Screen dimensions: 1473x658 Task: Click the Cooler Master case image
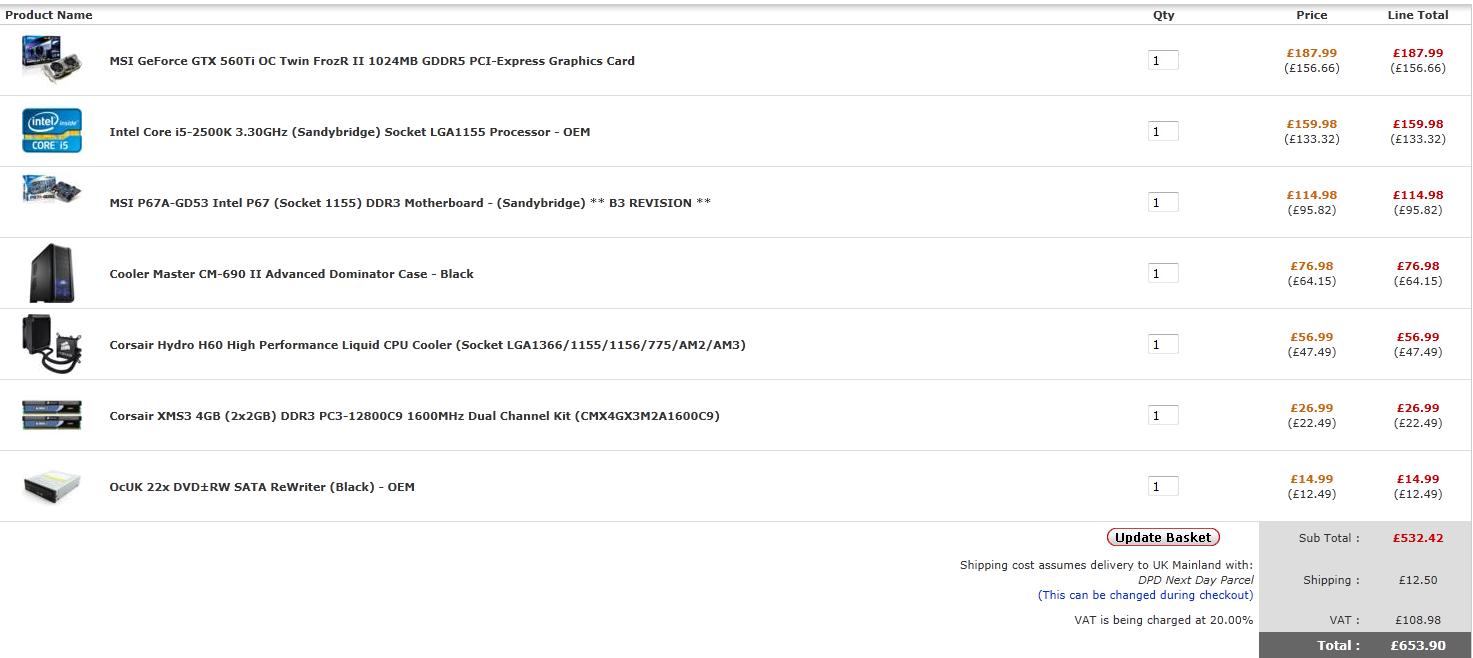pos(52,273)
